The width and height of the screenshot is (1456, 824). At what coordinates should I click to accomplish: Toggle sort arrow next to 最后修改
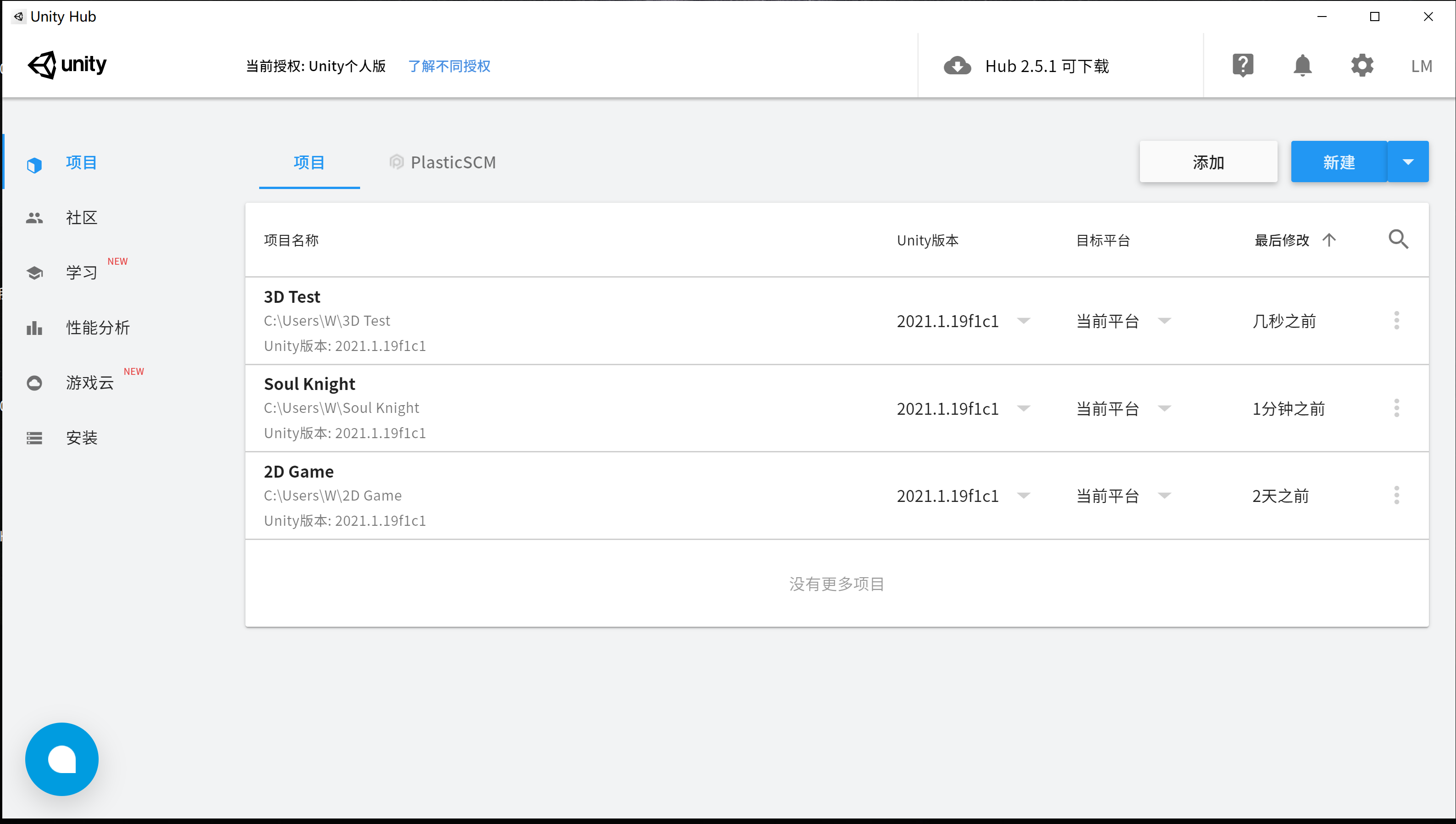1329,240
